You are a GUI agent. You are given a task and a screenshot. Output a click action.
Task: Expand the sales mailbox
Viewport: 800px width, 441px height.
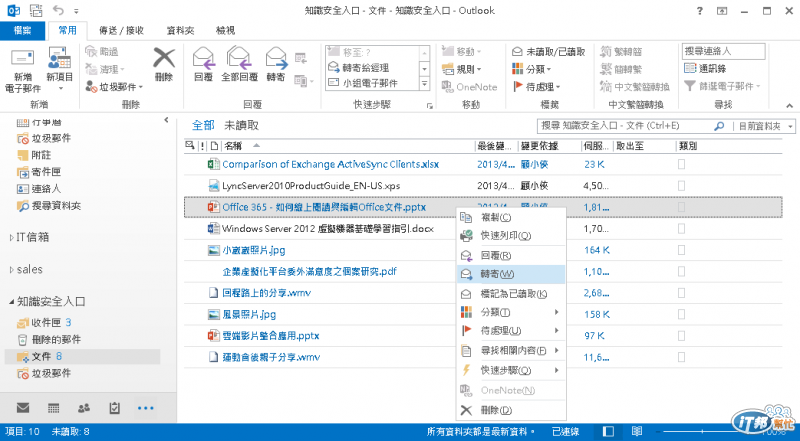12,270
